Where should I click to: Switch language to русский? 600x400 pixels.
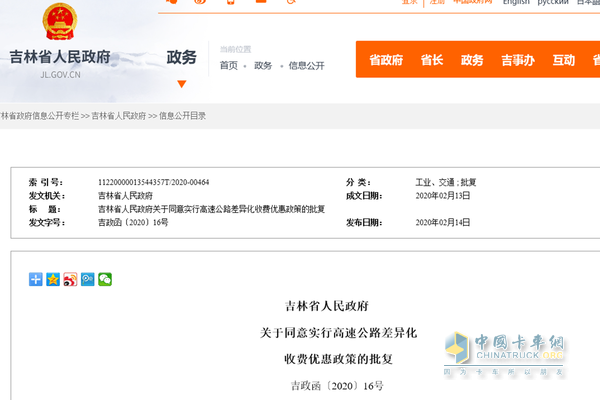(x=553, y=3)
